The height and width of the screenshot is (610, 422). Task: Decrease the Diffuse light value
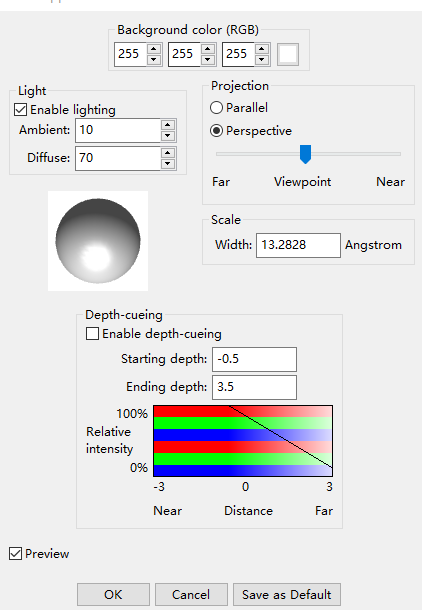[x=168, y=163]
